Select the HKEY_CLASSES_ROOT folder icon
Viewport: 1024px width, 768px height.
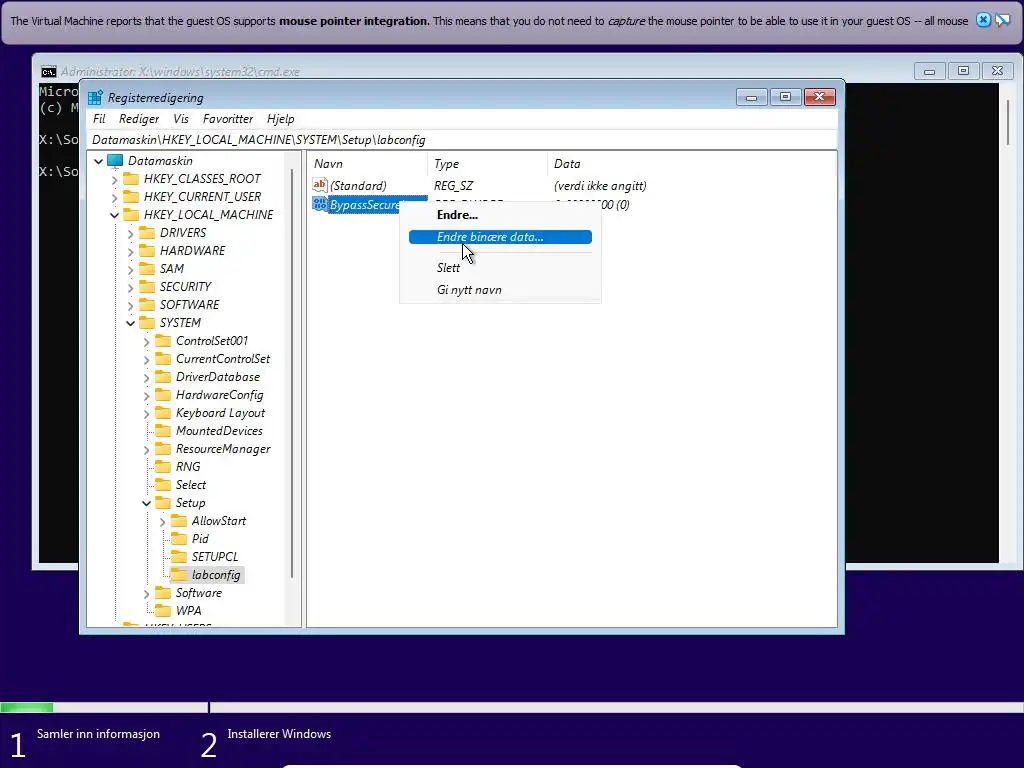[131, 178]
